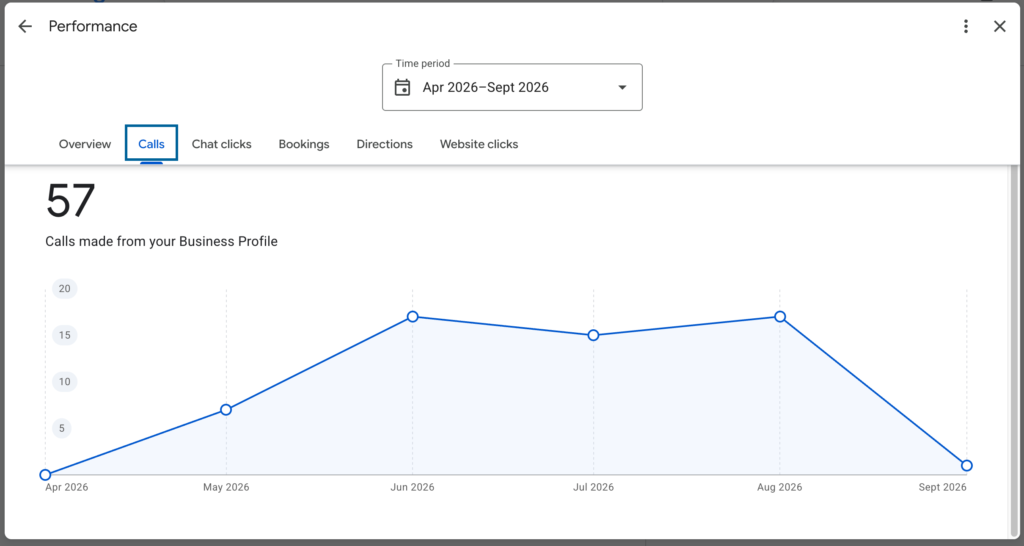Click the Sept 2026 chart data point

(x=967, y=466)
